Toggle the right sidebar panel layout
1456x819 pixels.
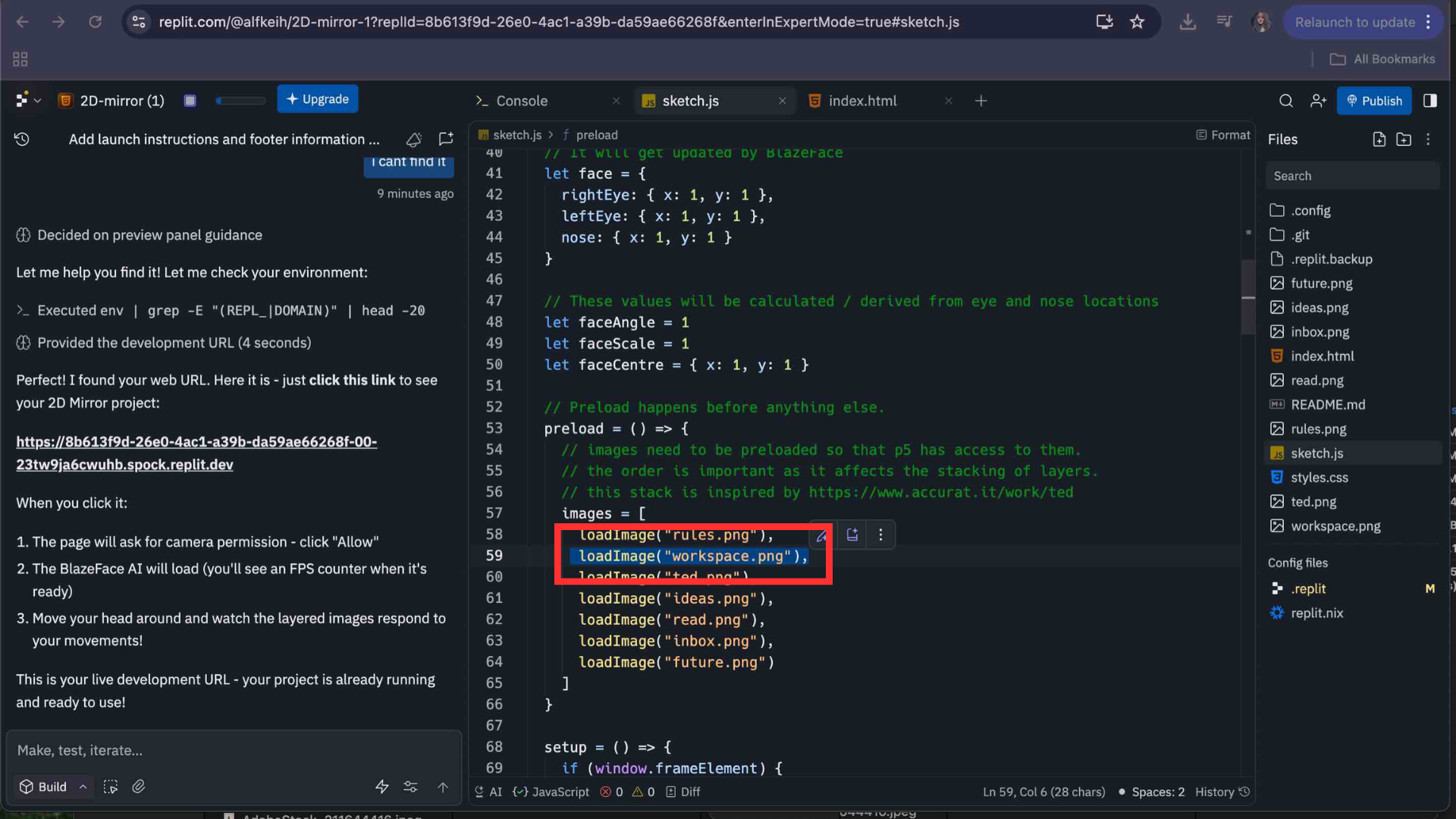coord(1430,101)
